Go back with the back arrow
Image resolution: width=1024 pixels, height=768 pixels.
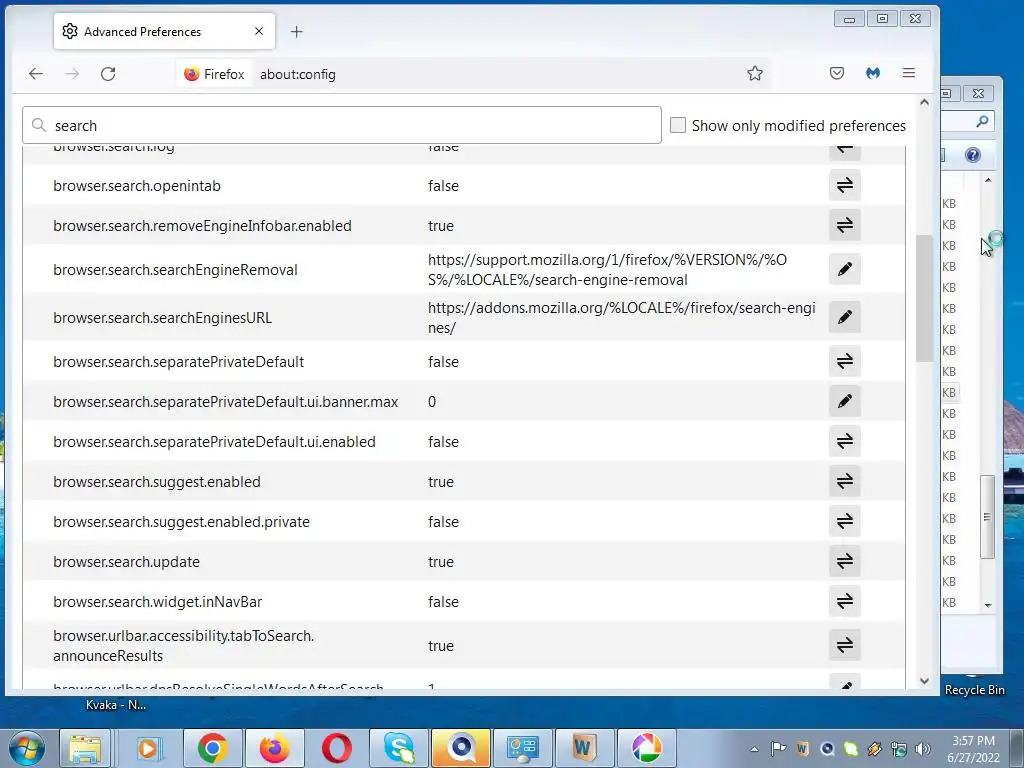[36, 74]
